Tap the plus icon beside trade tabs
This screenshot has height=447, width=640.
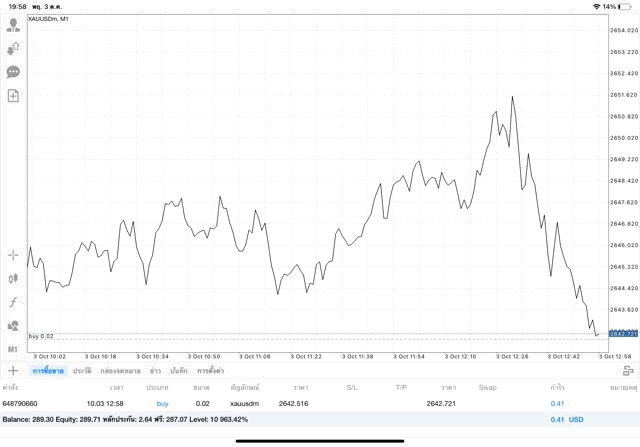point(13,371)
